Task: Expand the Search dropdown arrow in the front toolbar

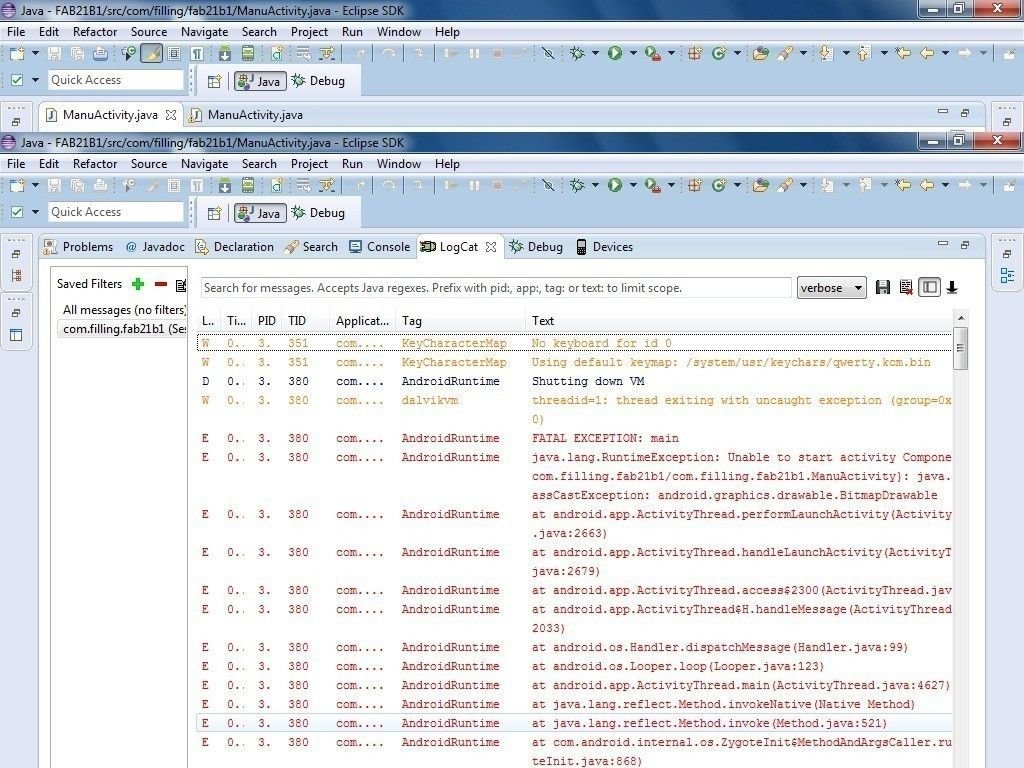Action: coord(803,185)
